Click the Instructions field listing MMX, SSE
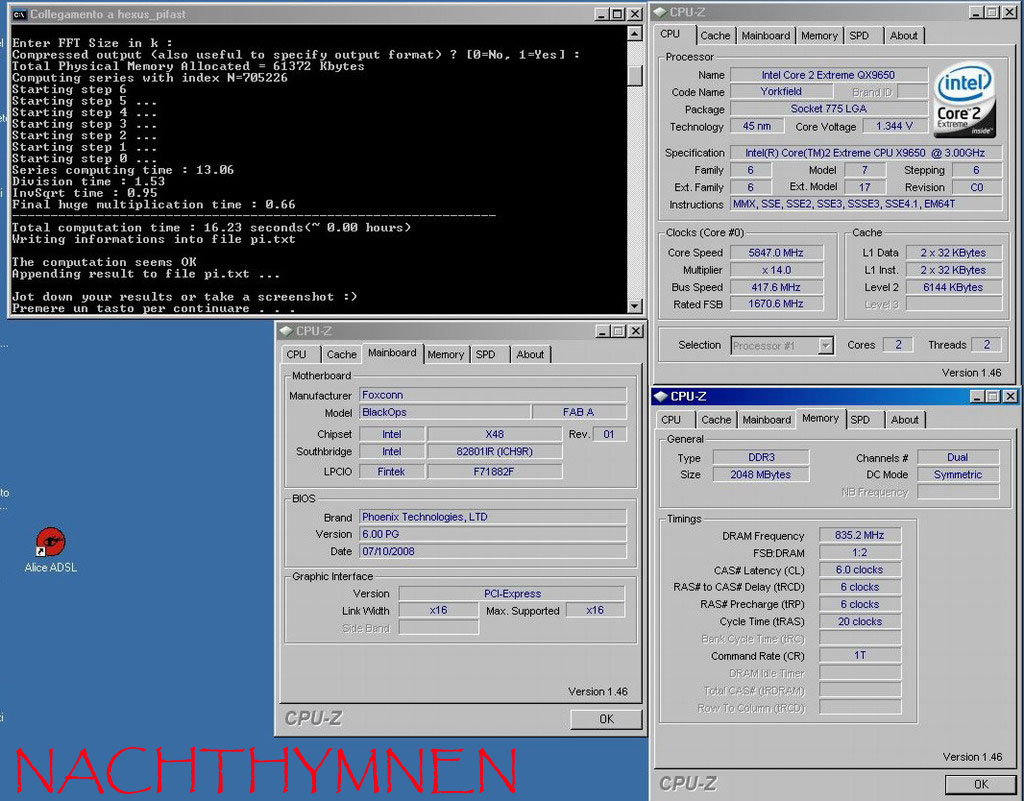This screenshot has width=1024, height=801. coord(866,204)
